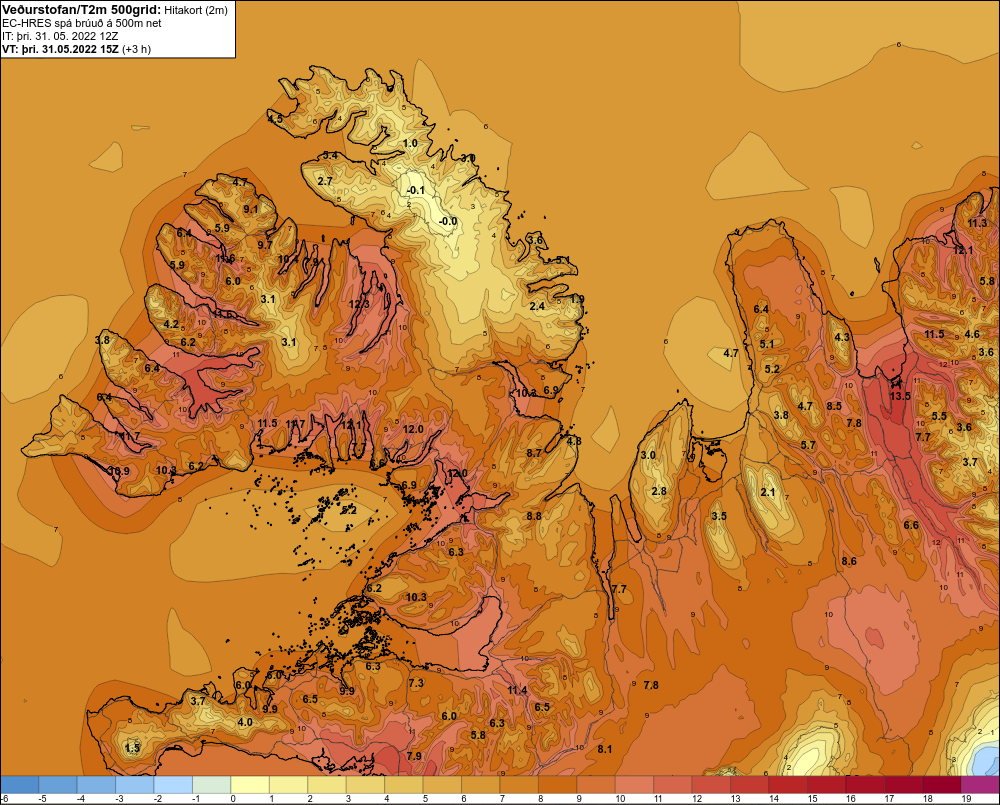Pick legend swatch between 13 and 14
1000x805 pixels.
(749, 785)
